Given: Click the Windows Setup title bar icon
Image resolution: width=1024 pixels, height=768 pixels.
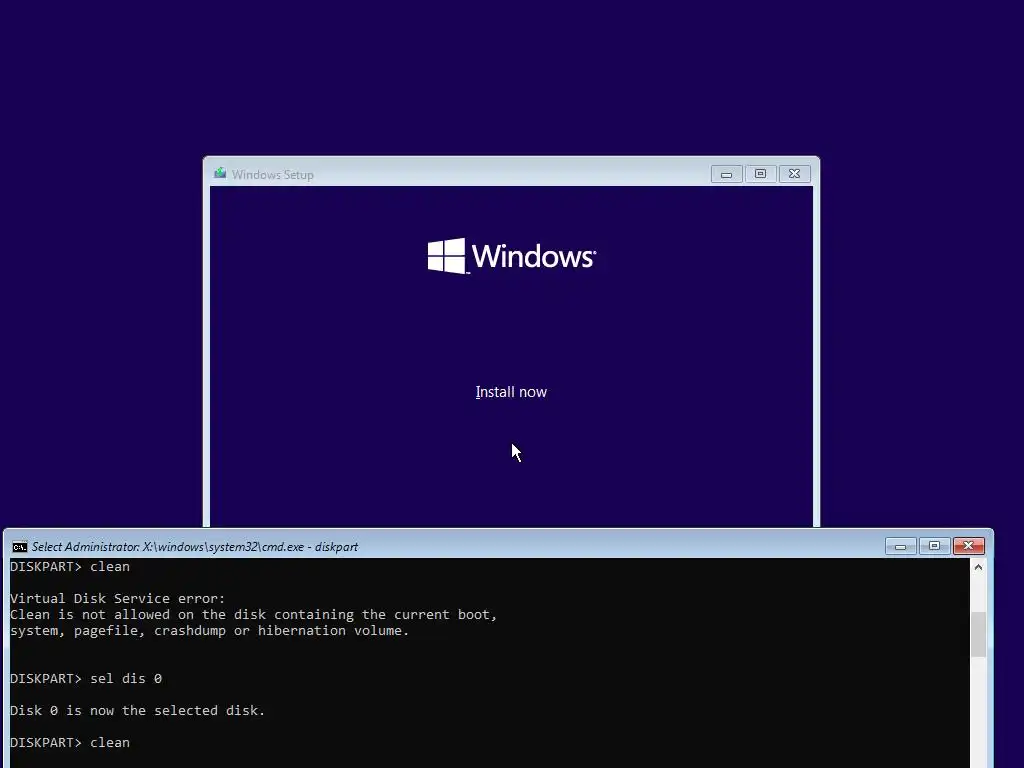Looking at the screenshot, I should pos(220,174).
